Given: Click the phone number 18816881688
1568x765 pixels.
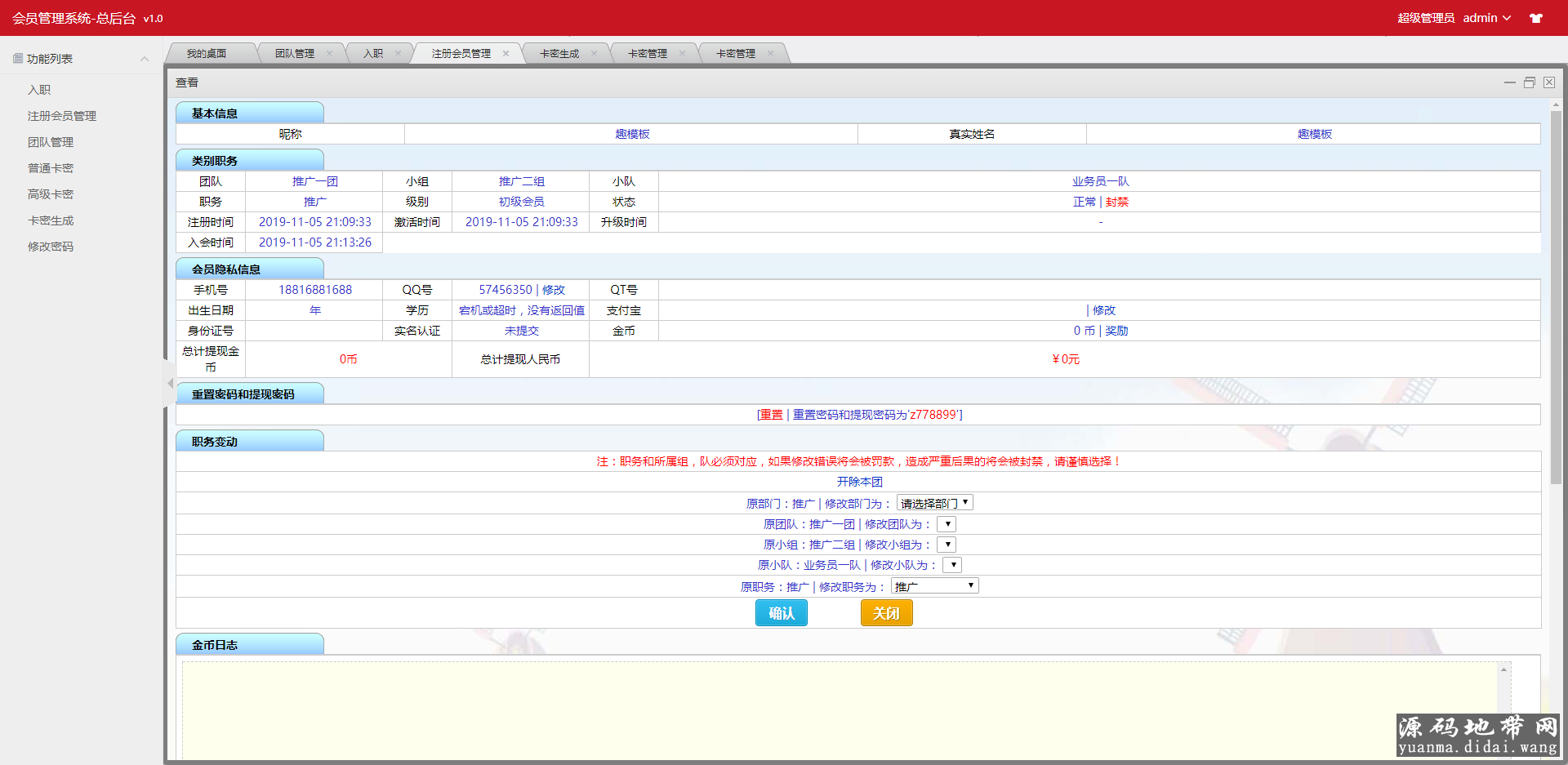Looking at the screenshot, I should (x=315, y=290).
